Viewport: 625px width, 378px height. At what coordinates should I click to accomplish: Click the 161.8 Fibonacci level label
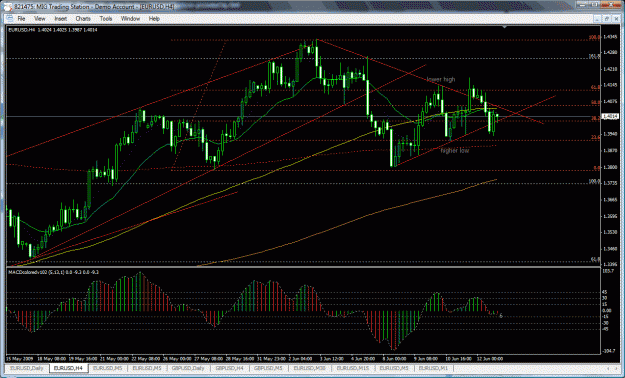point(595,56)
